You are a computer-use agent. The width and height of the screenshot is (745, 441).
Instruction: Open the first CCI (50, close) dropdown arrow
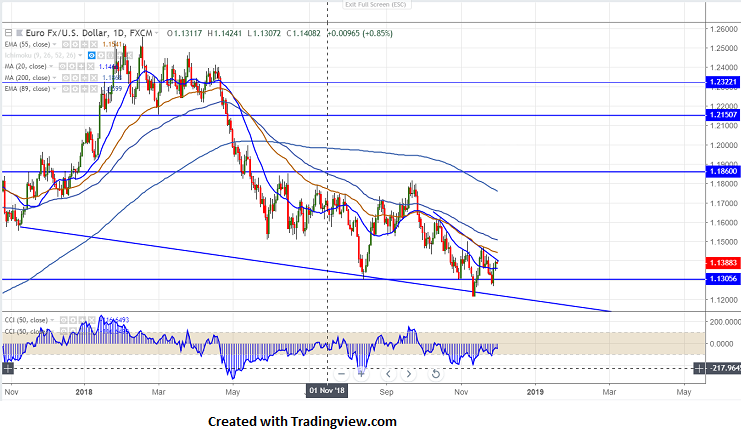click(x=52, y=320)
